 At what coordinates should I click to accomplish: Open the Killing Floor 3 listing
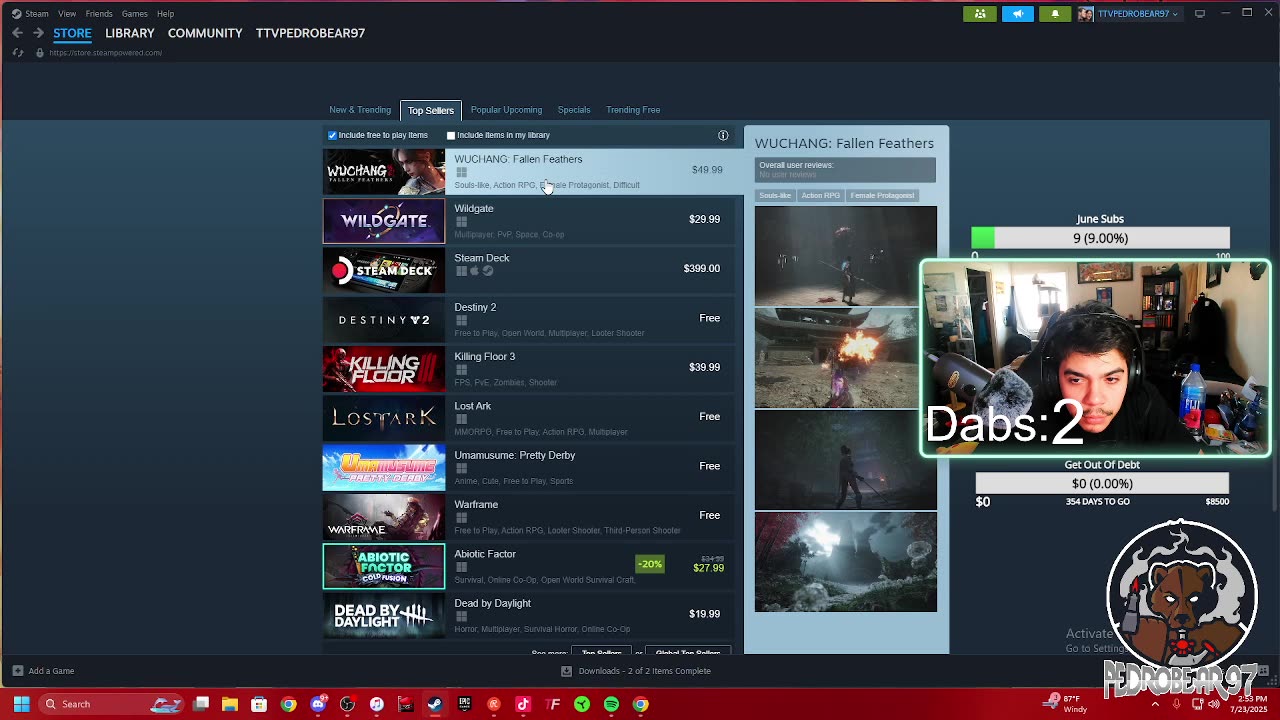click(529, 368)
